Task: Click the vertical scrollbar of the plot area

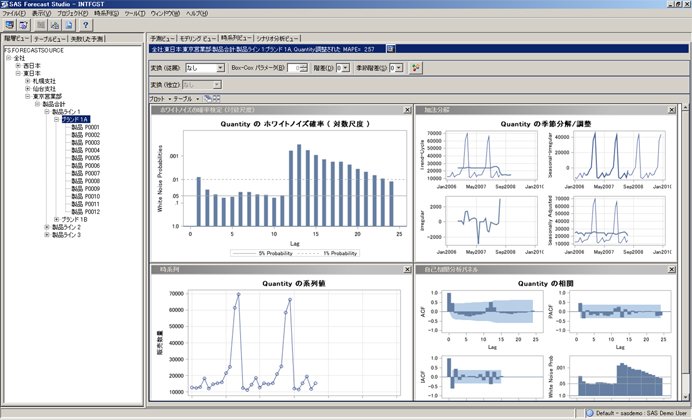Action: tap(685, 252)
